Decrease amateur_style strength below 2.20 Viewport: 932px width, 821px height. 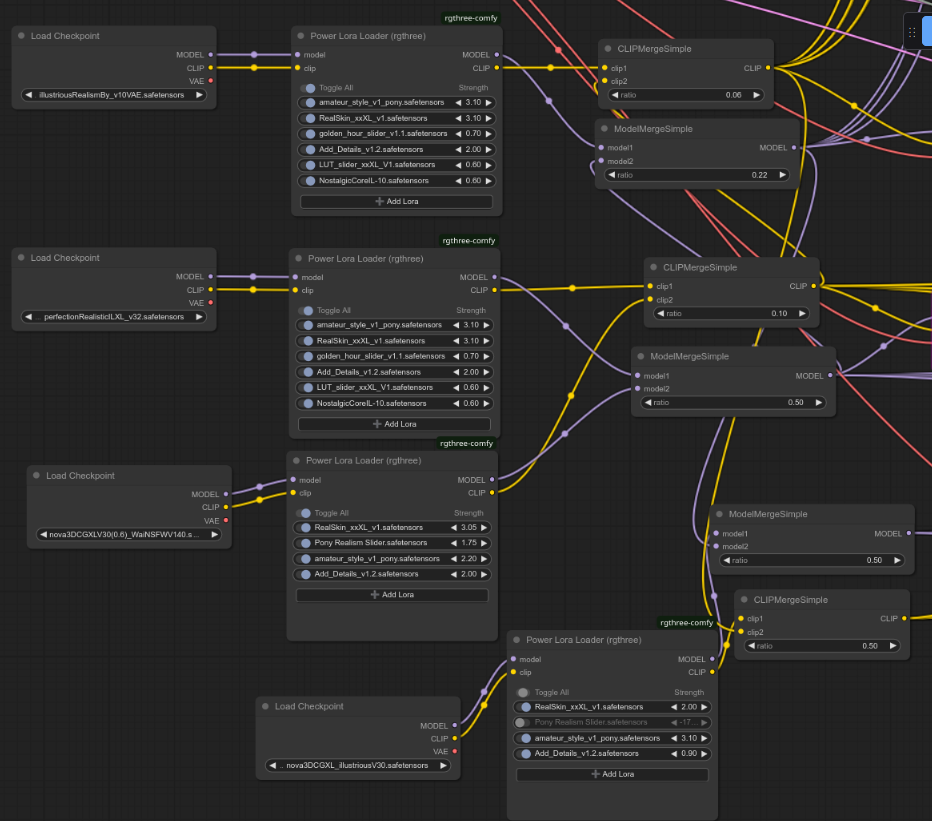tap(454, 559)
